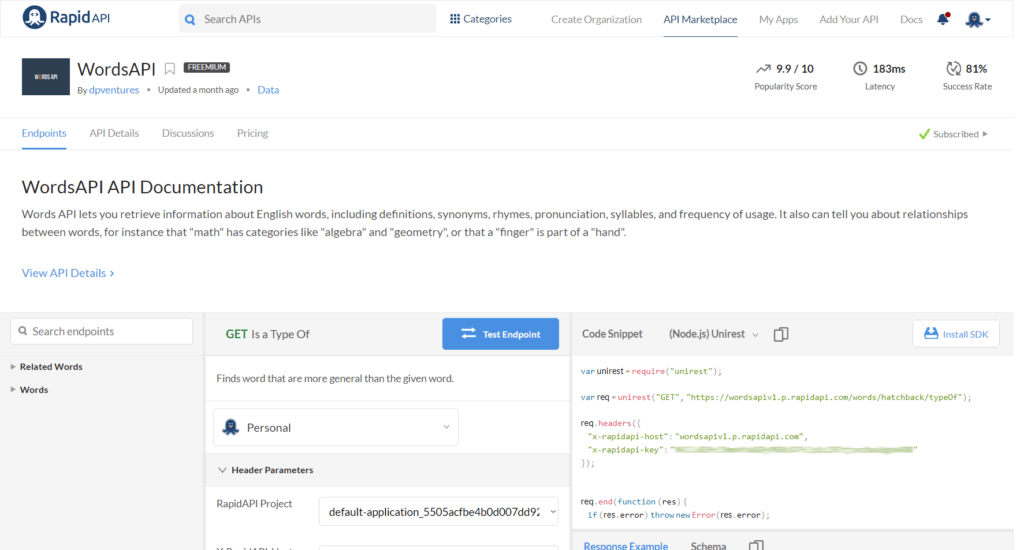Switch to the API Details tab

114,133
